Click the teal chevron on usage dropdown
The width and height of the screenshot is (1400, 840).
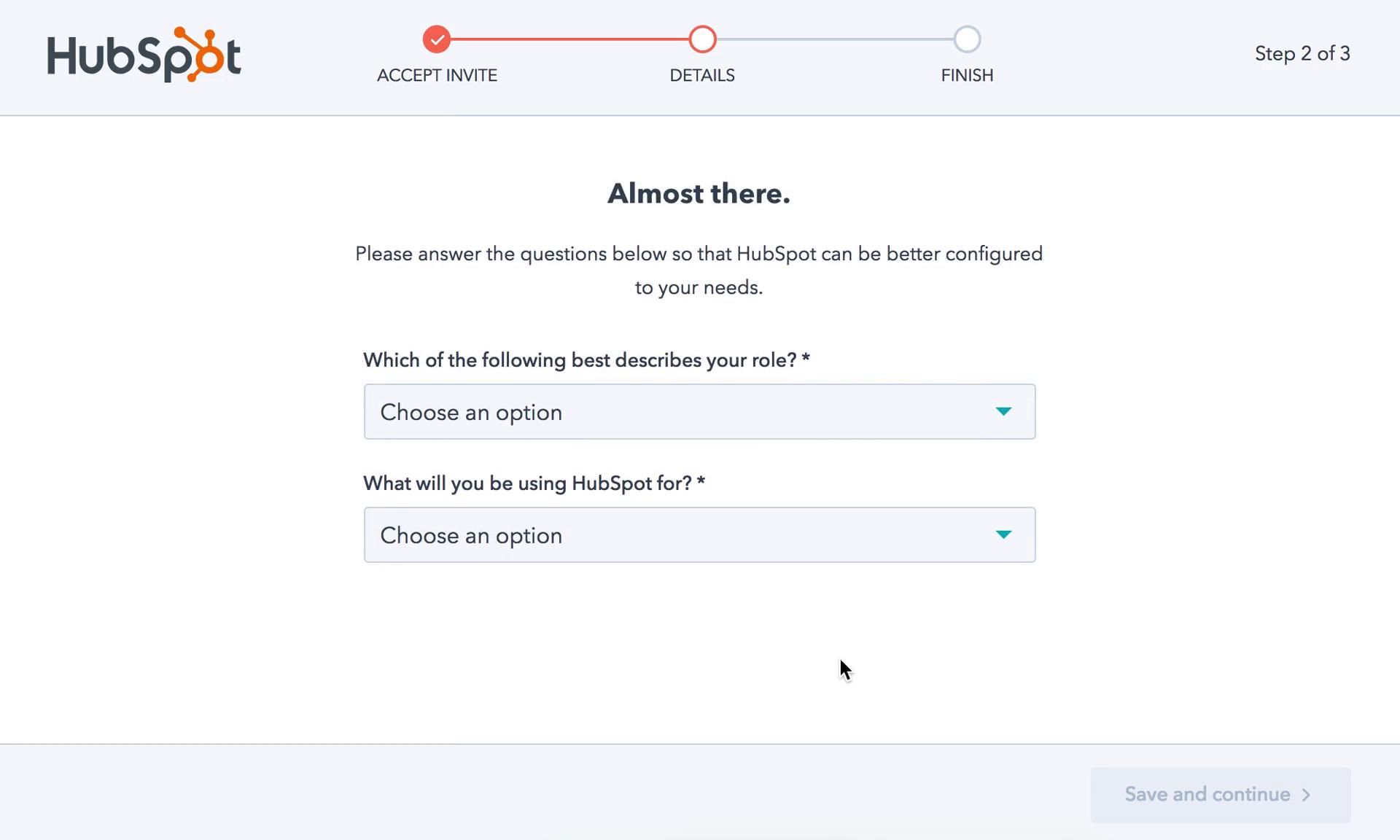coord(1004,534)
